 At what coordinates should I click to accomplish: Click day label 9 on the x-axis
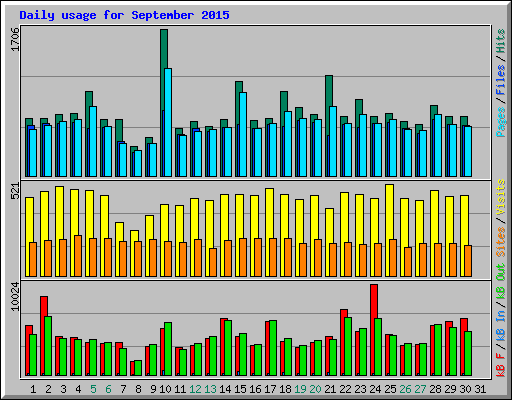[x=153, y=389]
